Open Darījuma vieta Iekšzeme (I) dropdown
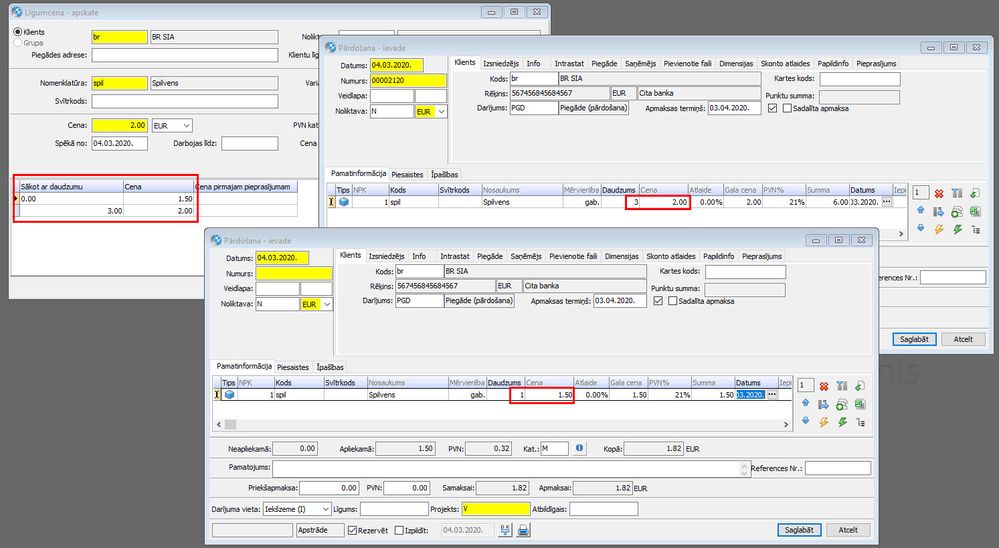This screenshot has height=548, width=999. coord(326,509)
